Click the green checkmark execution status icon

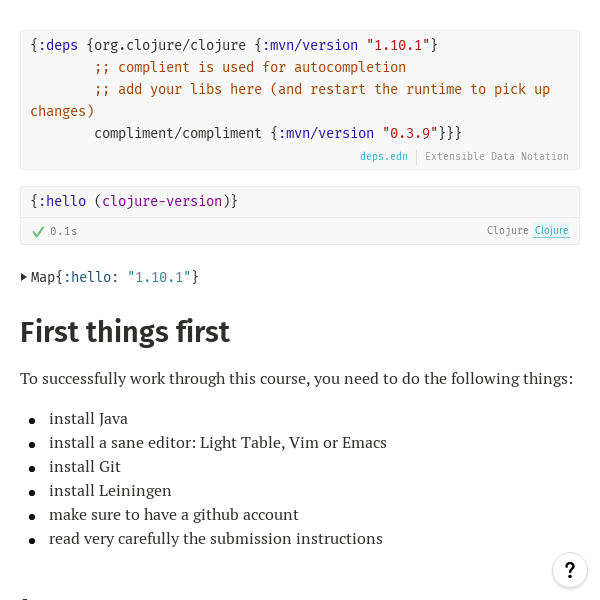pos(38,231)
